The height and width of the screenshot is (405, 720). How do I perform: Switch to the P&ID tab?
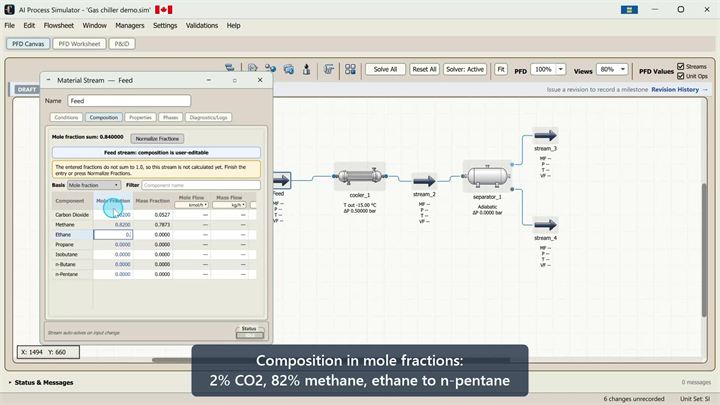[122, 44]
